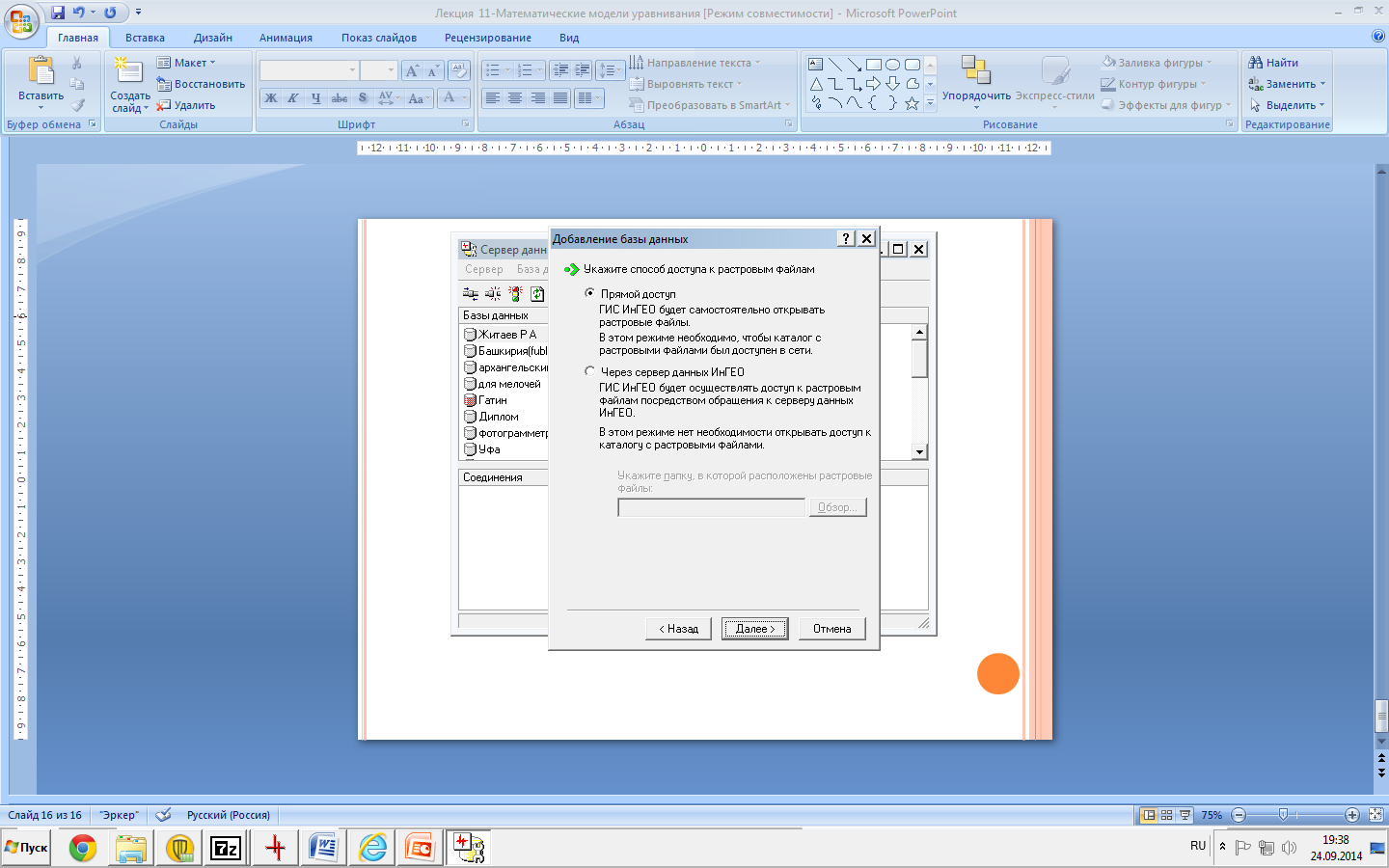Toggle Align Text Left
The image size is (1389, 868).
[x=493, y=98]
